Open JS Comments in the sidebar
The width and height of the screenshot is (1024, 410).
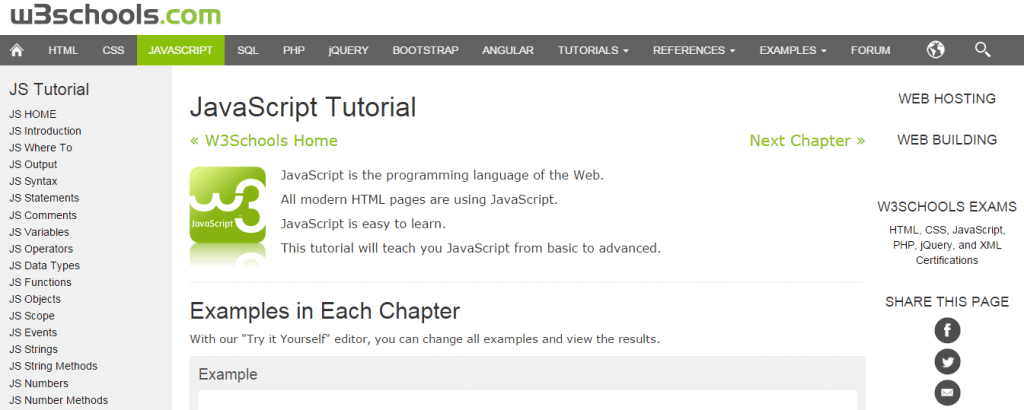pyautogui.click(x=42, y=215)
